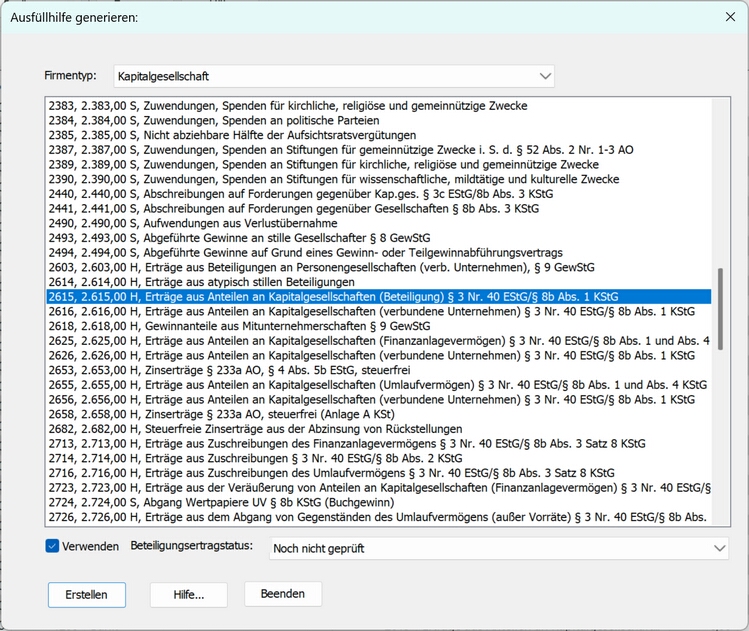Expand the Beteiligungsertragstatus dropdown arrow
The height and width of the screenshot is (631, 749).
[x=719, y=548]
